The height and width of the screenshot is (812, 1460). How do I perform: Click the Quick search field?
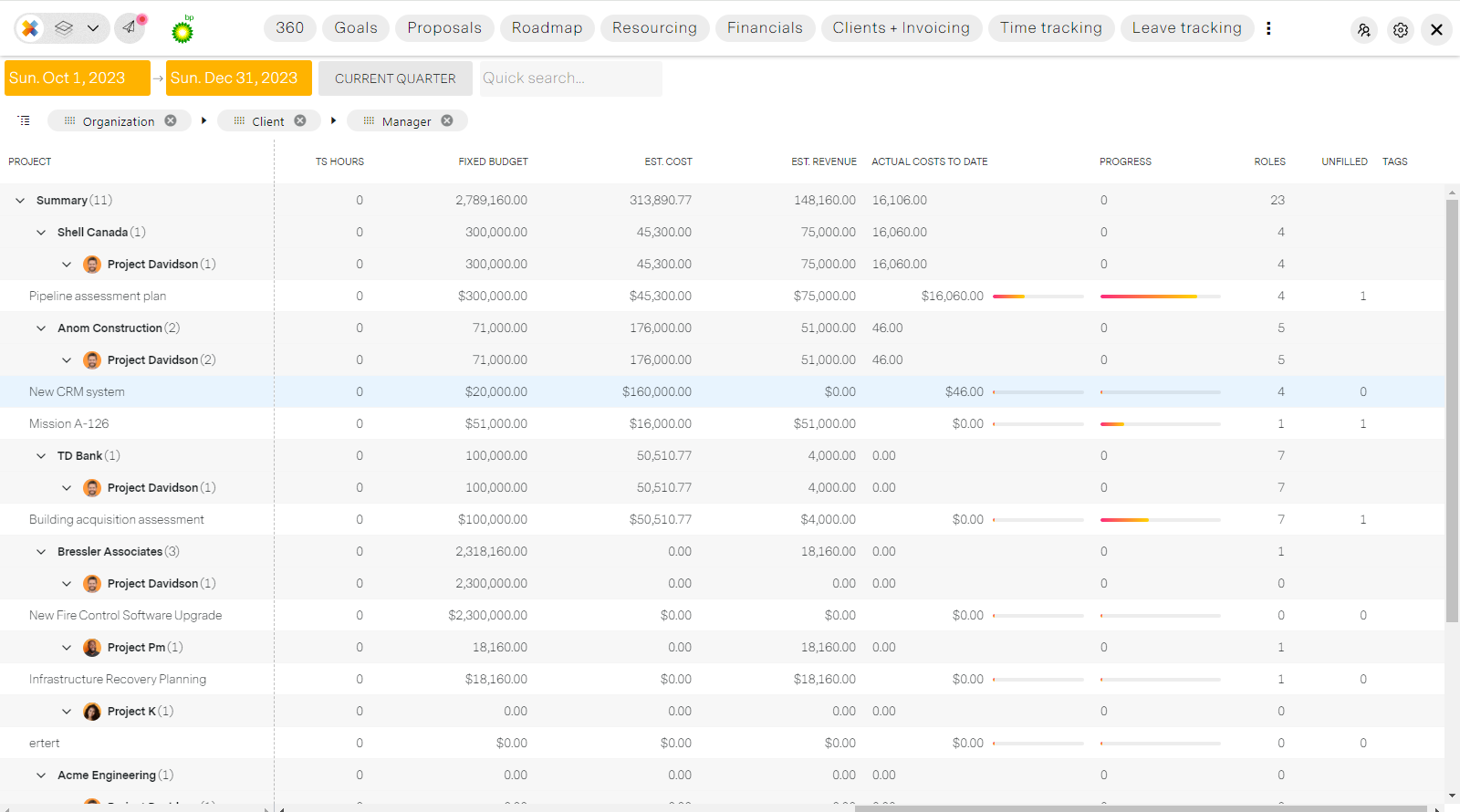pos(571,78)
